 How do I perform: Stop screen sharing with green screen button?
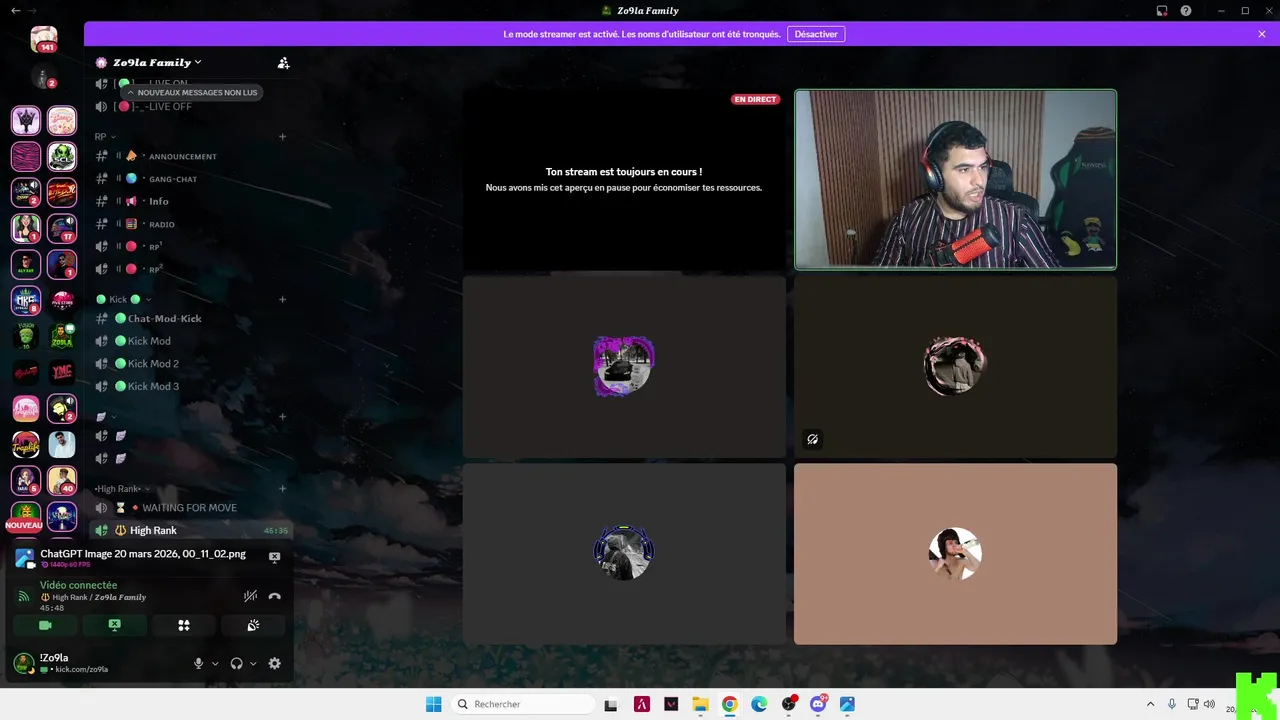[x=114, y=625]
